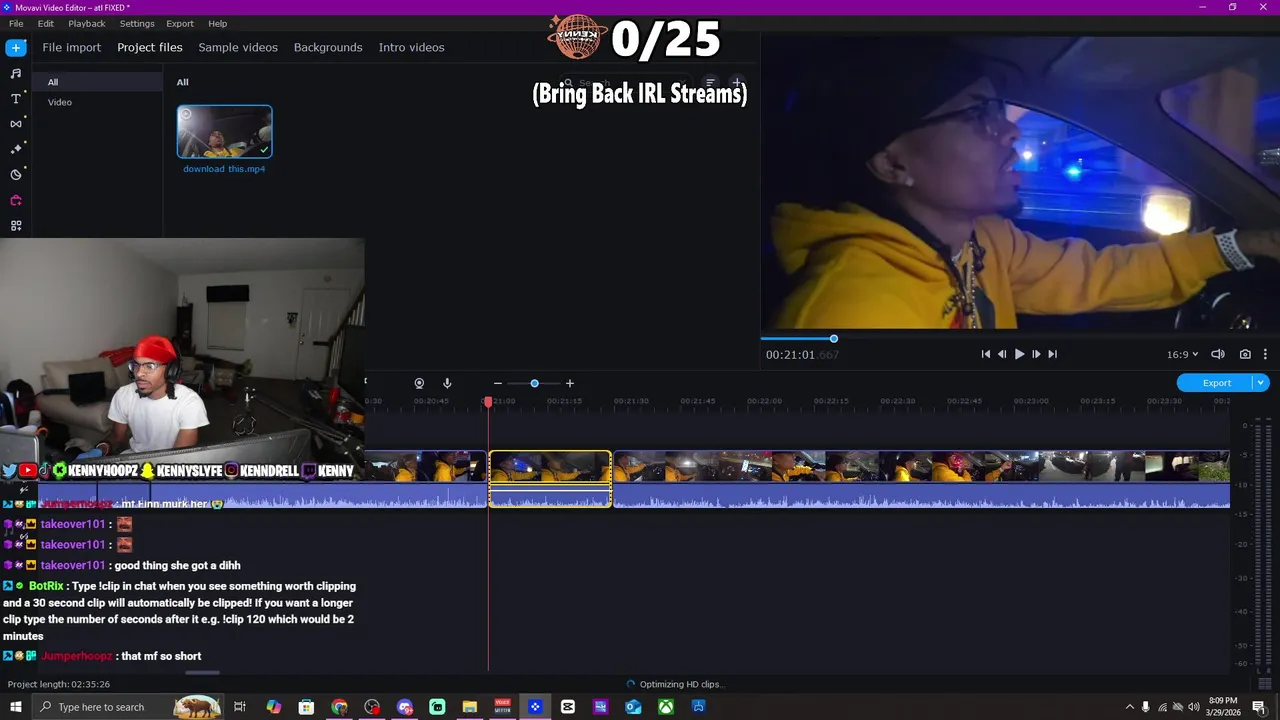Screen dimensions: 1280x720
Task: Adjust the timeline zoom slider handle
Action: 534,383
